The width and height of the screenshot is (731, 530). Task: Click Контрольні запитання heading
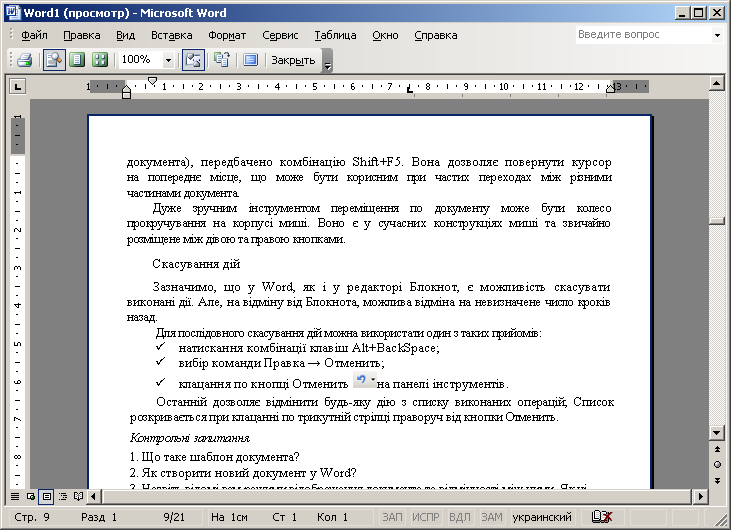pyautogui.click(x=190, y=438)
